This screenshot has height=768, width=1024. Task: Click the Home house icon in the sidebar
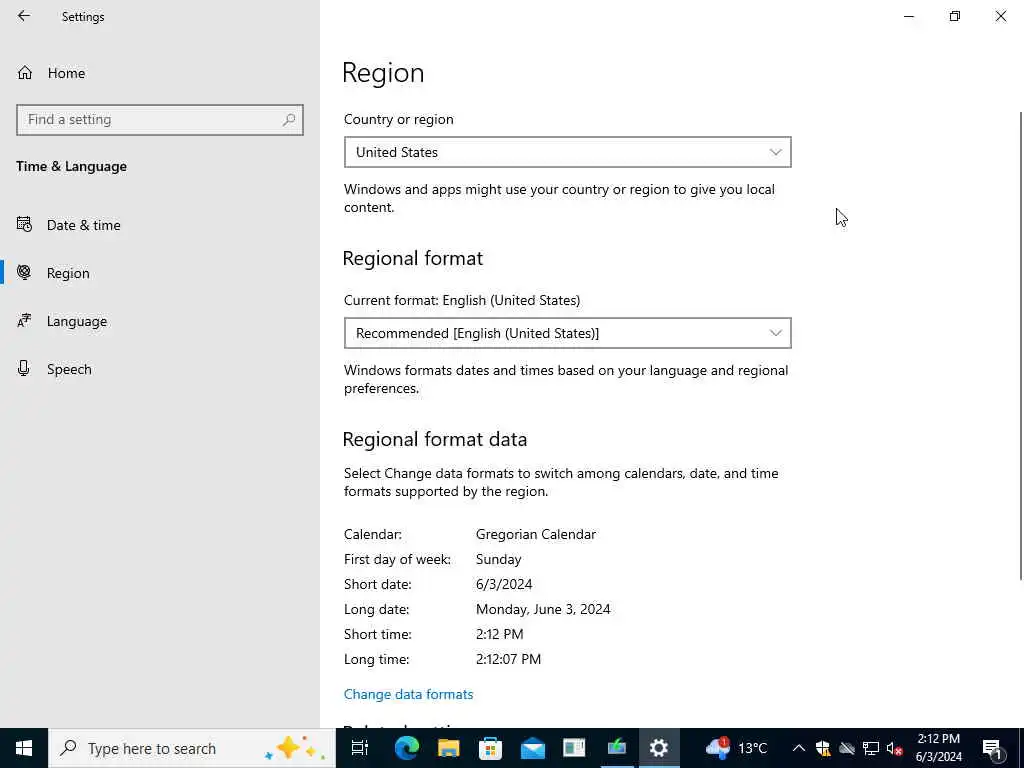point(25,72)
